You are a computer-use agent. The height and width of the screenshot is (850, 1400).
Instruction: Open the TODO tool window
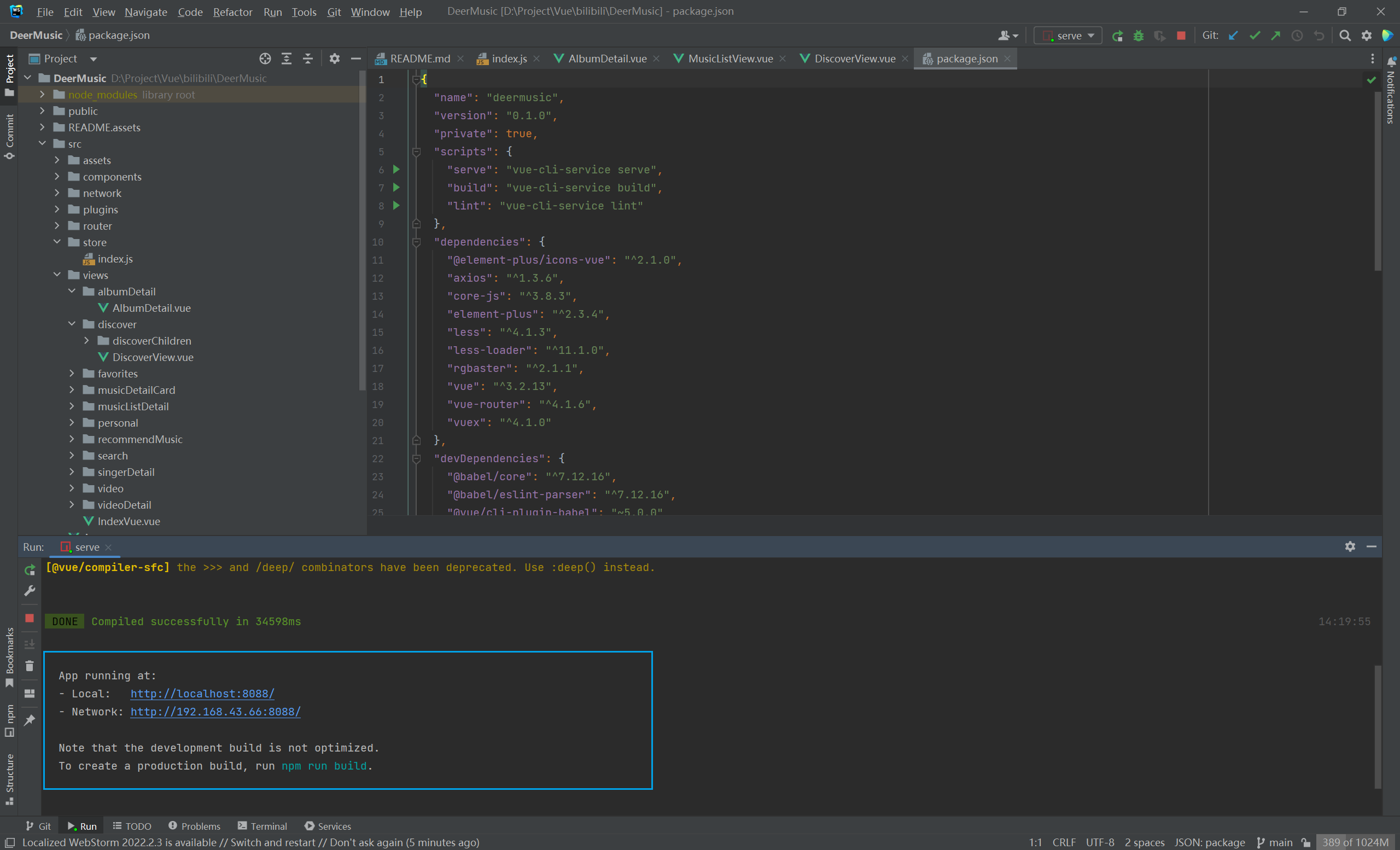coord(132,826)
